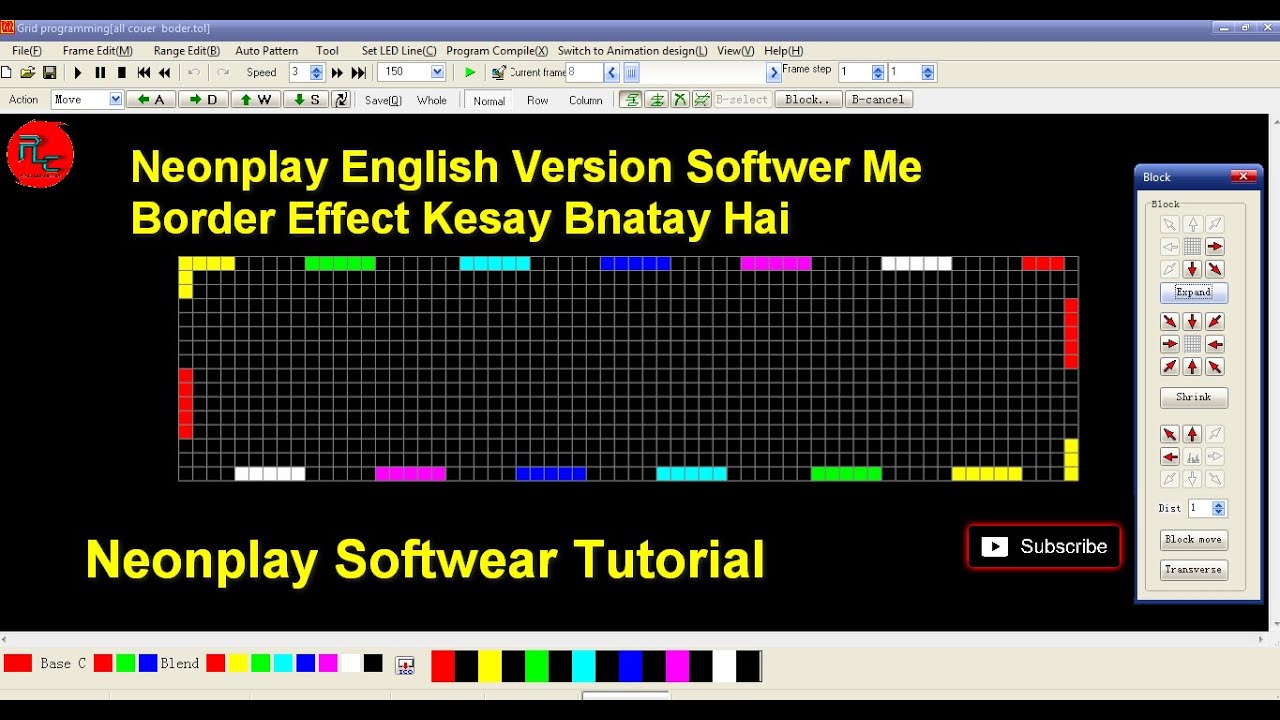
Task: Click the Shrink button in the Block panel
Action: point(1193,397)
